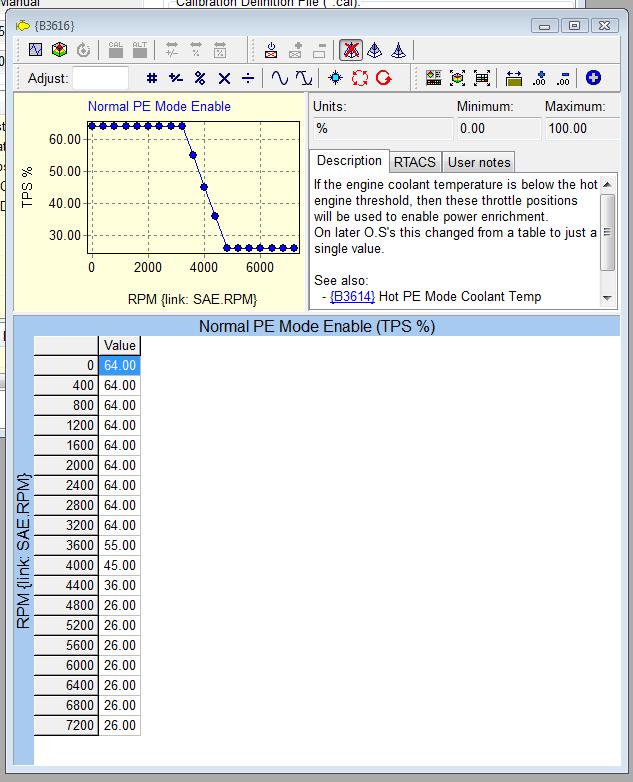Click the Normal PE Mode Enable chart title
Image resolution: width=633 pixels, height=782 pixels.
pyautogui.click(x=159, y=106)
